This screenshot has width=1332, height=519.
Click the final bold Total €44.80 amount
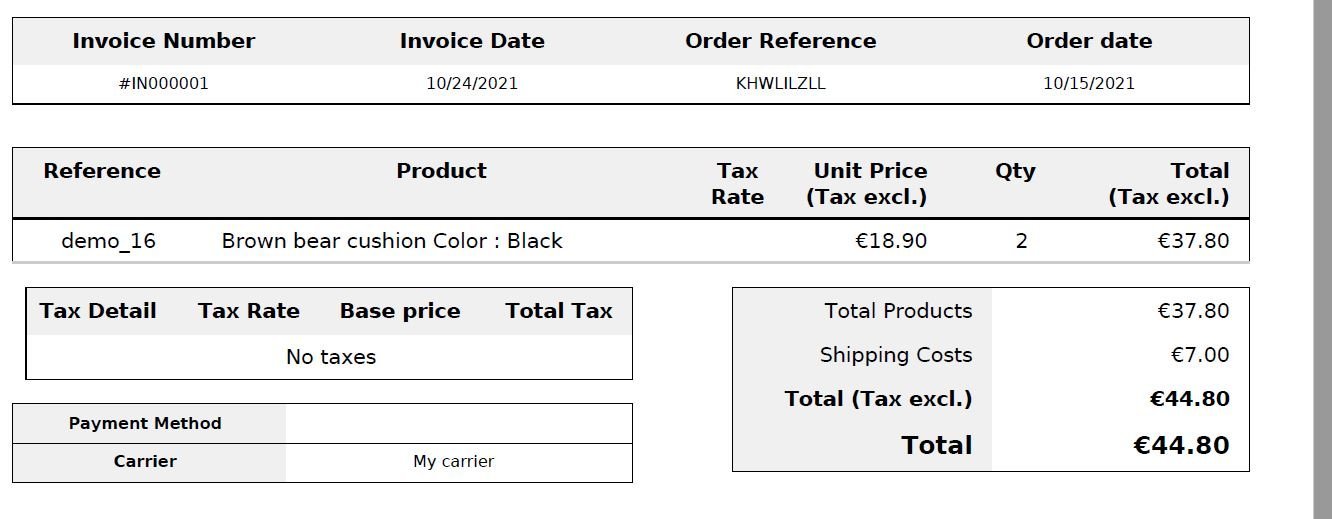click(x=1181, y=445)
